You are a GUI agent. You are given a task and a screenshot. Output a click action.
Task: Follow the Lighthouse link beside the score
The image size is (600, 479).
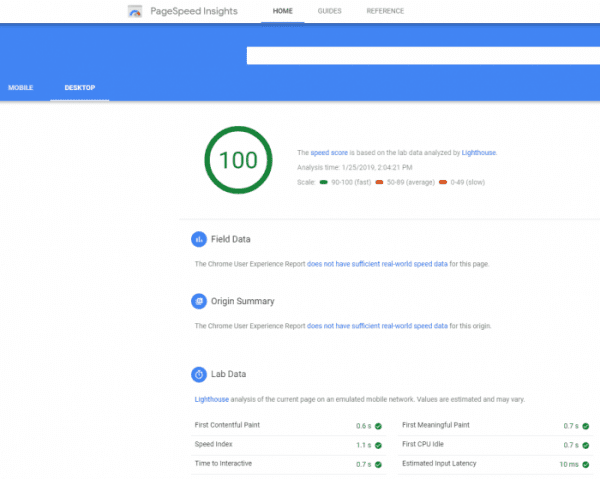tap(479, 153)
